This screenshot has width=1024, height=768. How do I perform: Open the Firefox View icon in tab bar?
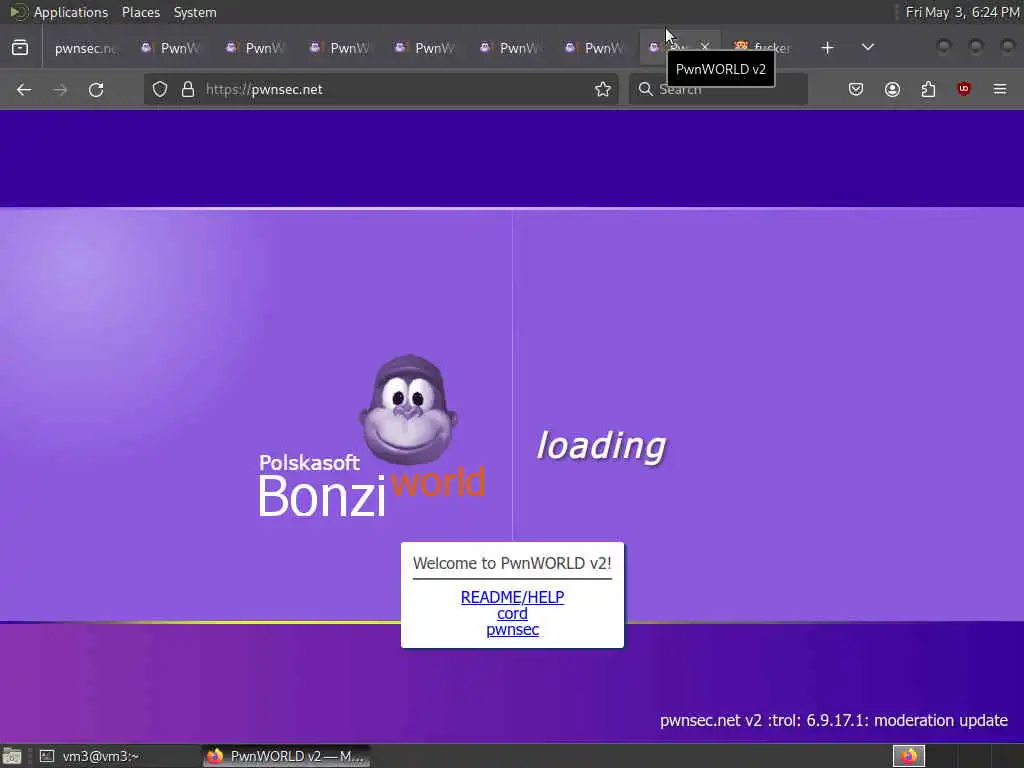click(20, 48)
